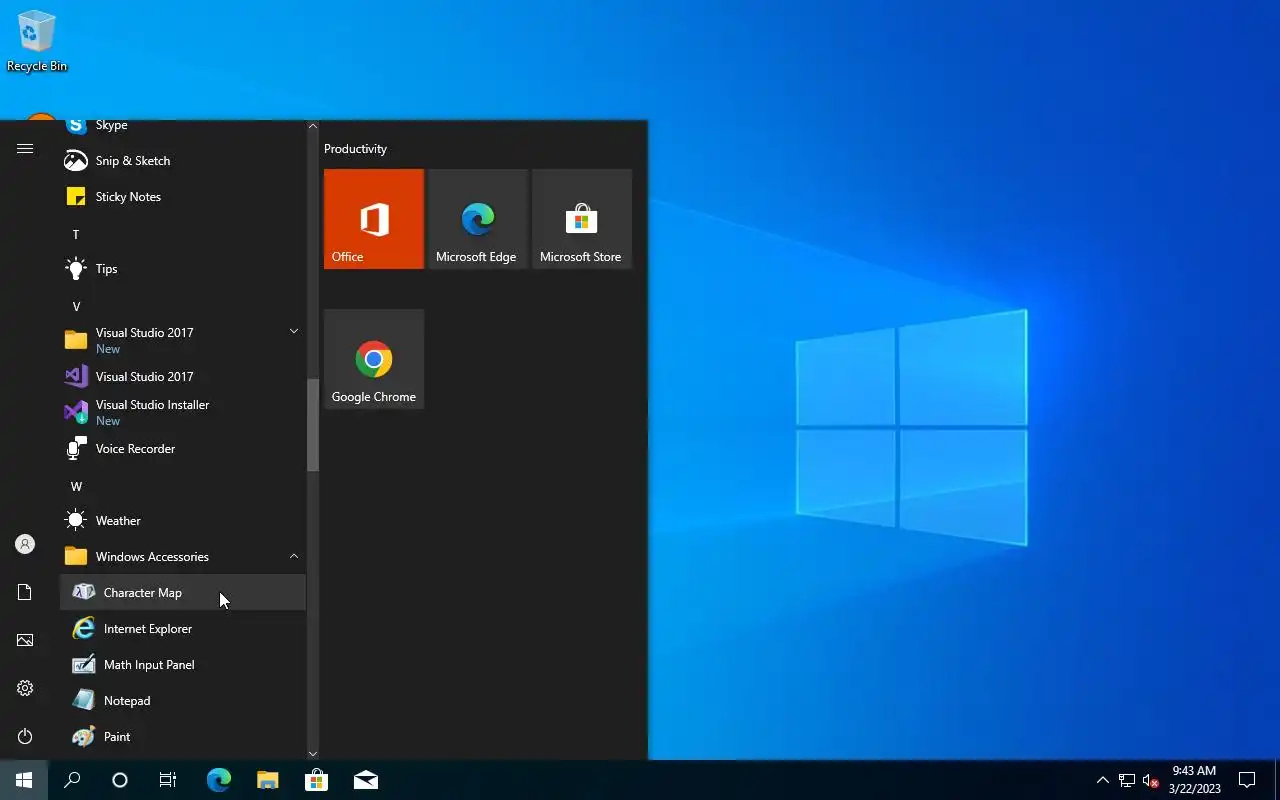
Task: Open the muted volume tray icon
Action: [1151, 780]
